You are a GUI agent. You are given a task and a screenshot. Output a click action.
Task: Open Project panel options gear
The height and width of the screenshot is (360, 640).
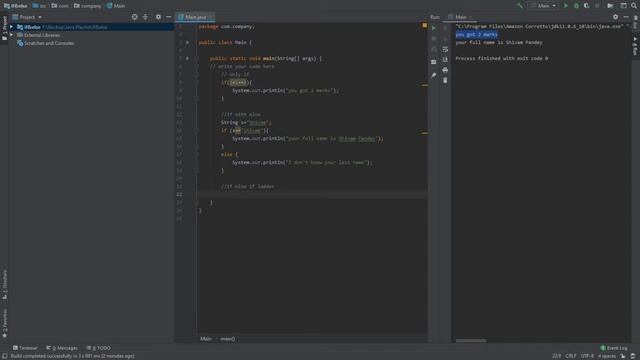pyautogui.click(x=158, y=17)
